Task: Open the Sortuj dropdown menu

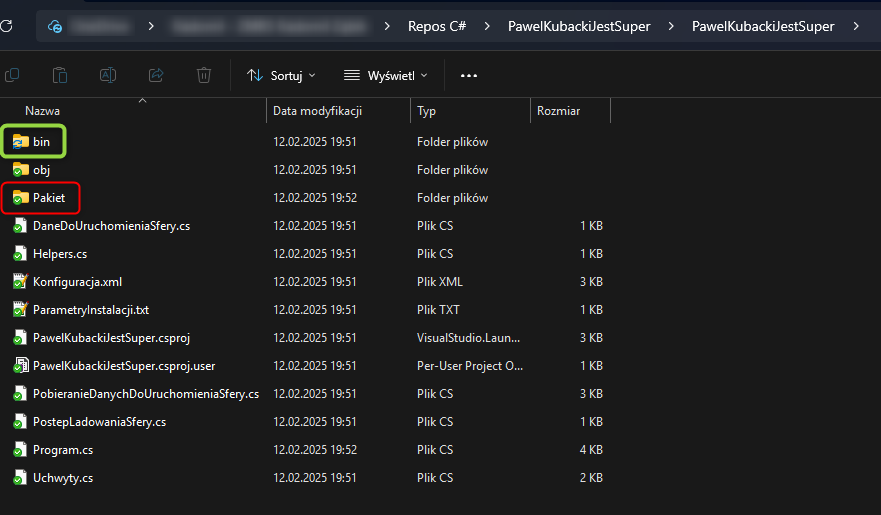Action: pyautogui.click(x=281, y=75)
